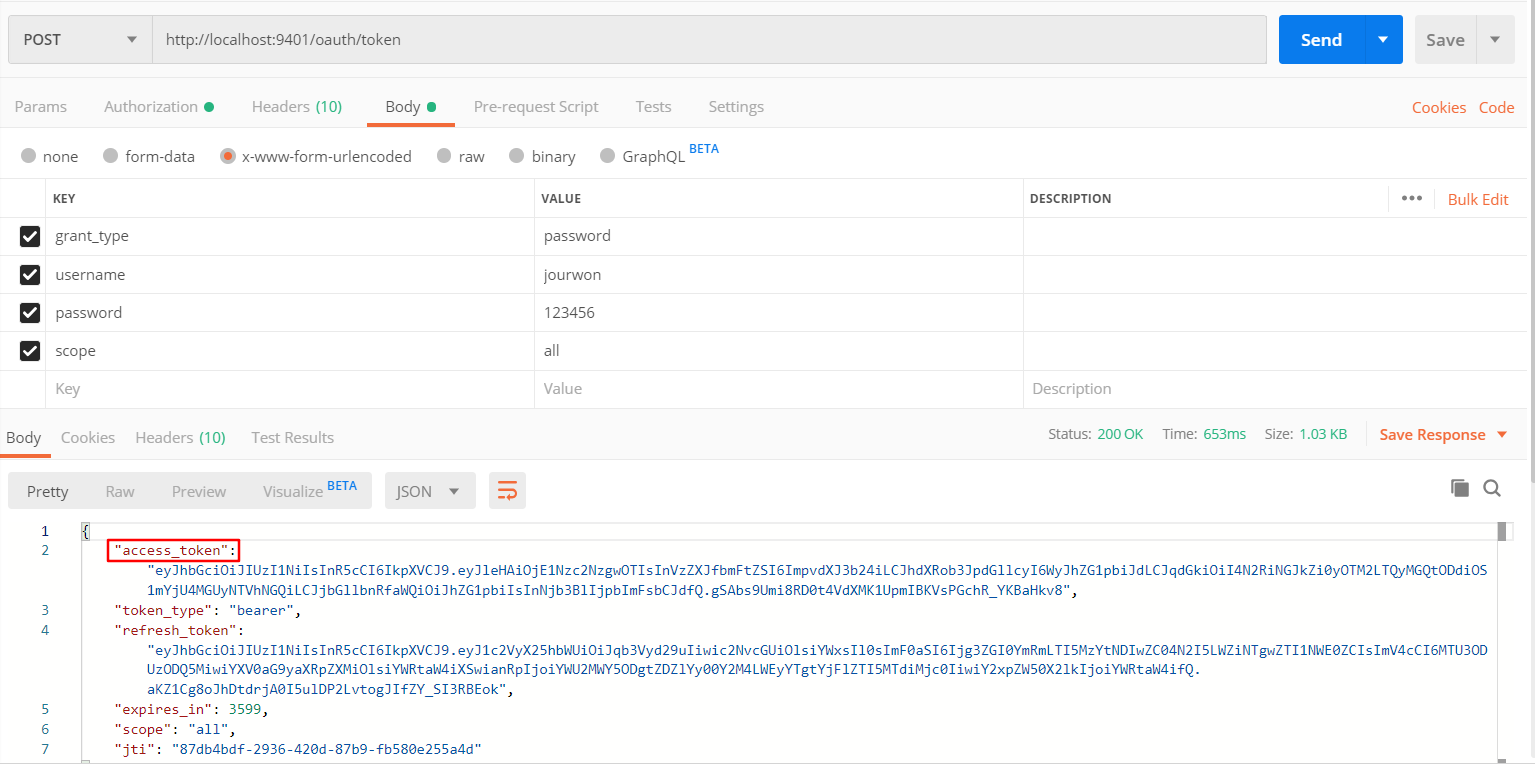Open search in response results
Screen dimensions: 1535x764
click(1492, 488)
